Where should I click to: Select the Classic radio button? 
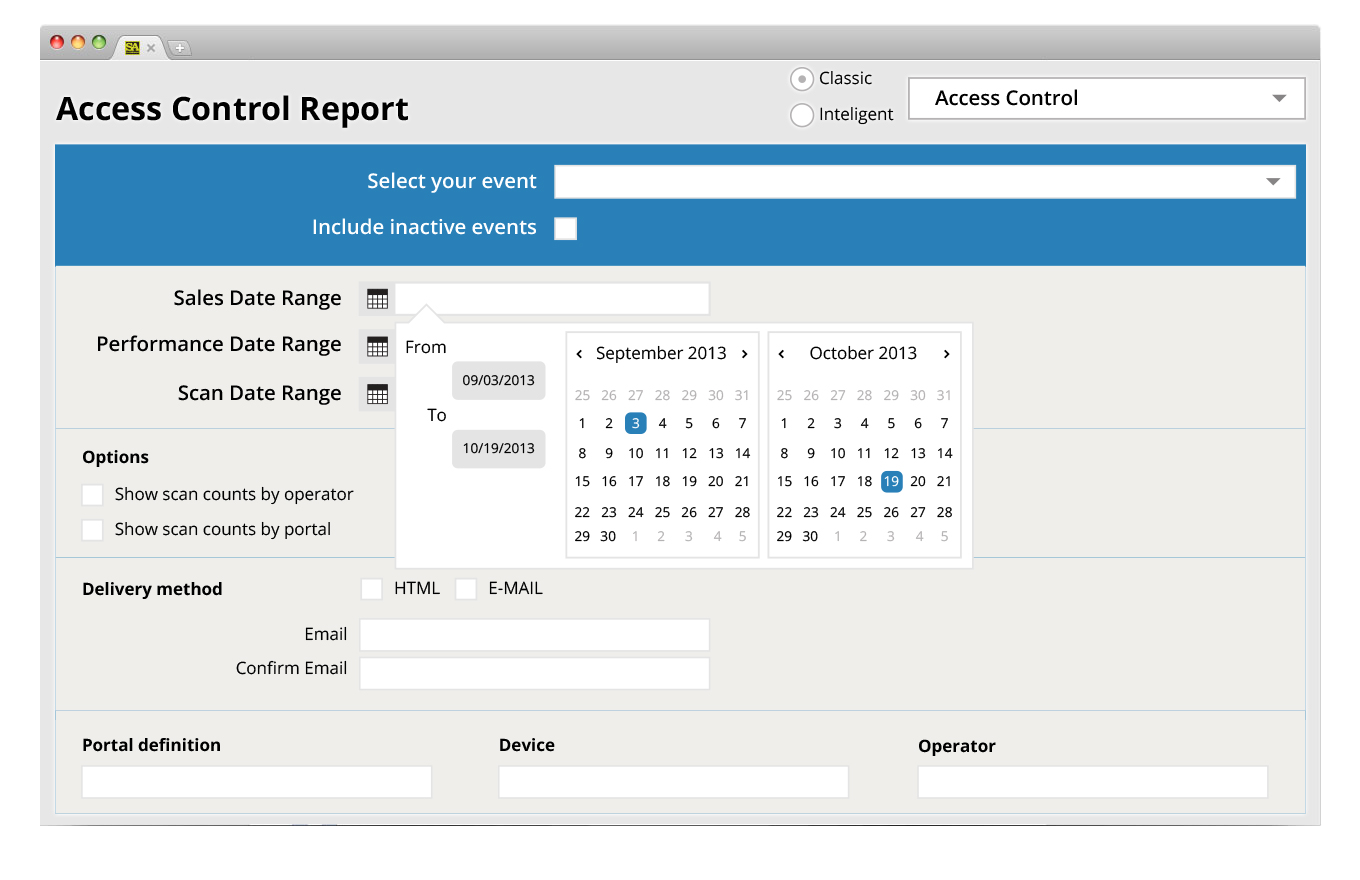(802, 78)
